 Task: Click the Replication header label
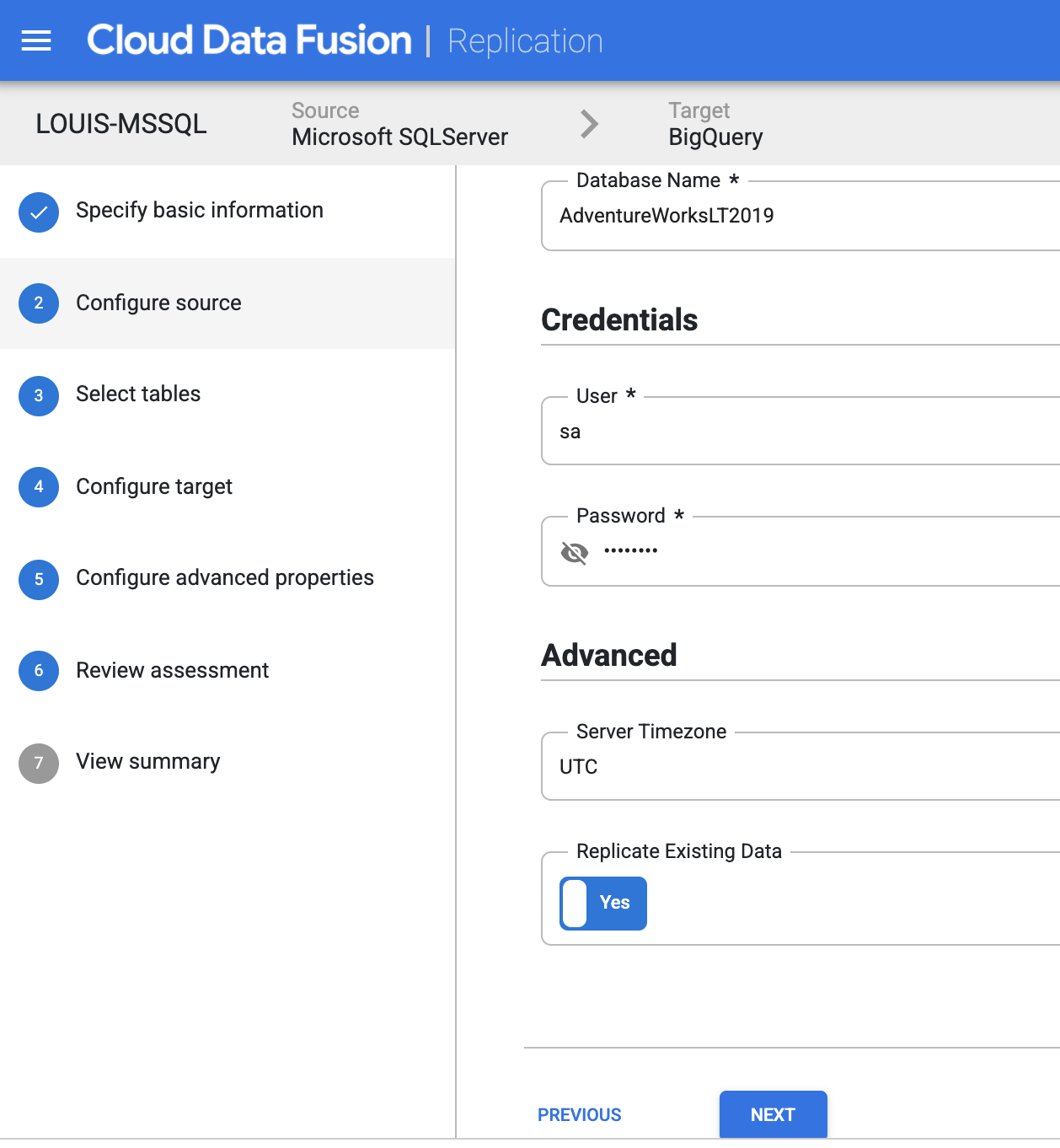pyautogui.click(x=525, y=41)
